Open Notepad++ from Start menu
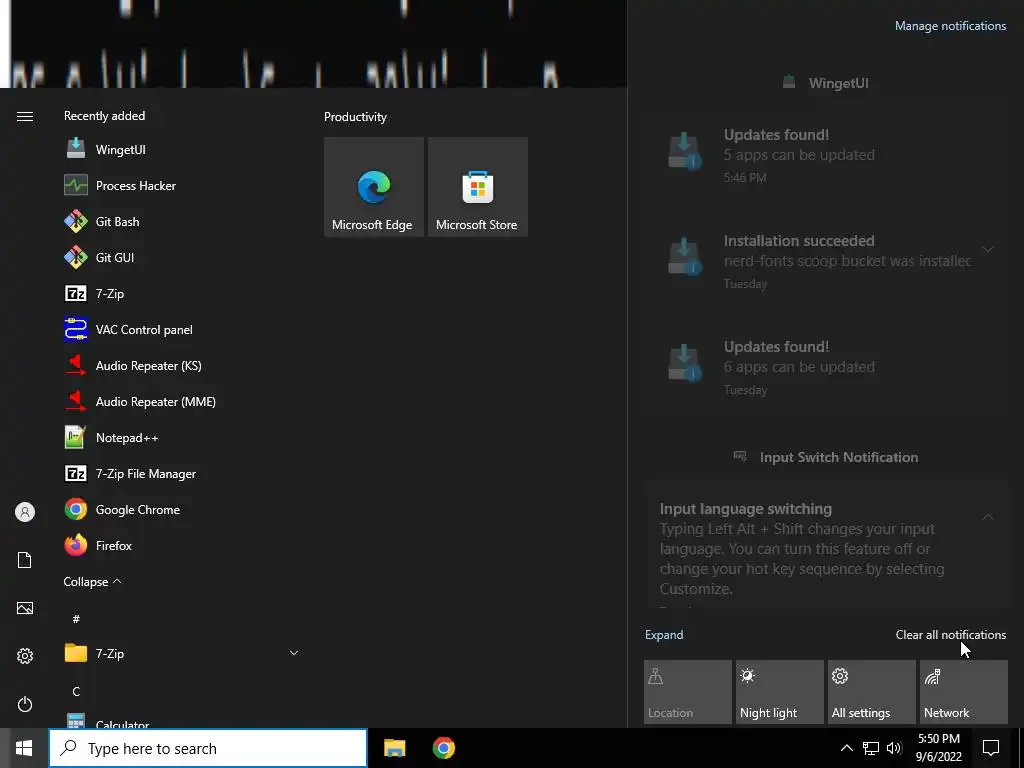 (x=181, y=437)
